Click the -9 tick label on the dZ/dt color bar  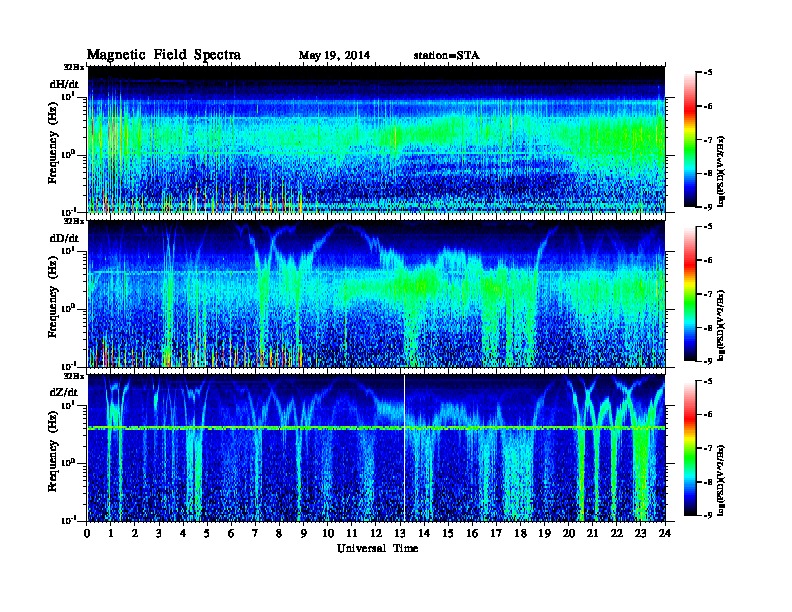[707, 515]
